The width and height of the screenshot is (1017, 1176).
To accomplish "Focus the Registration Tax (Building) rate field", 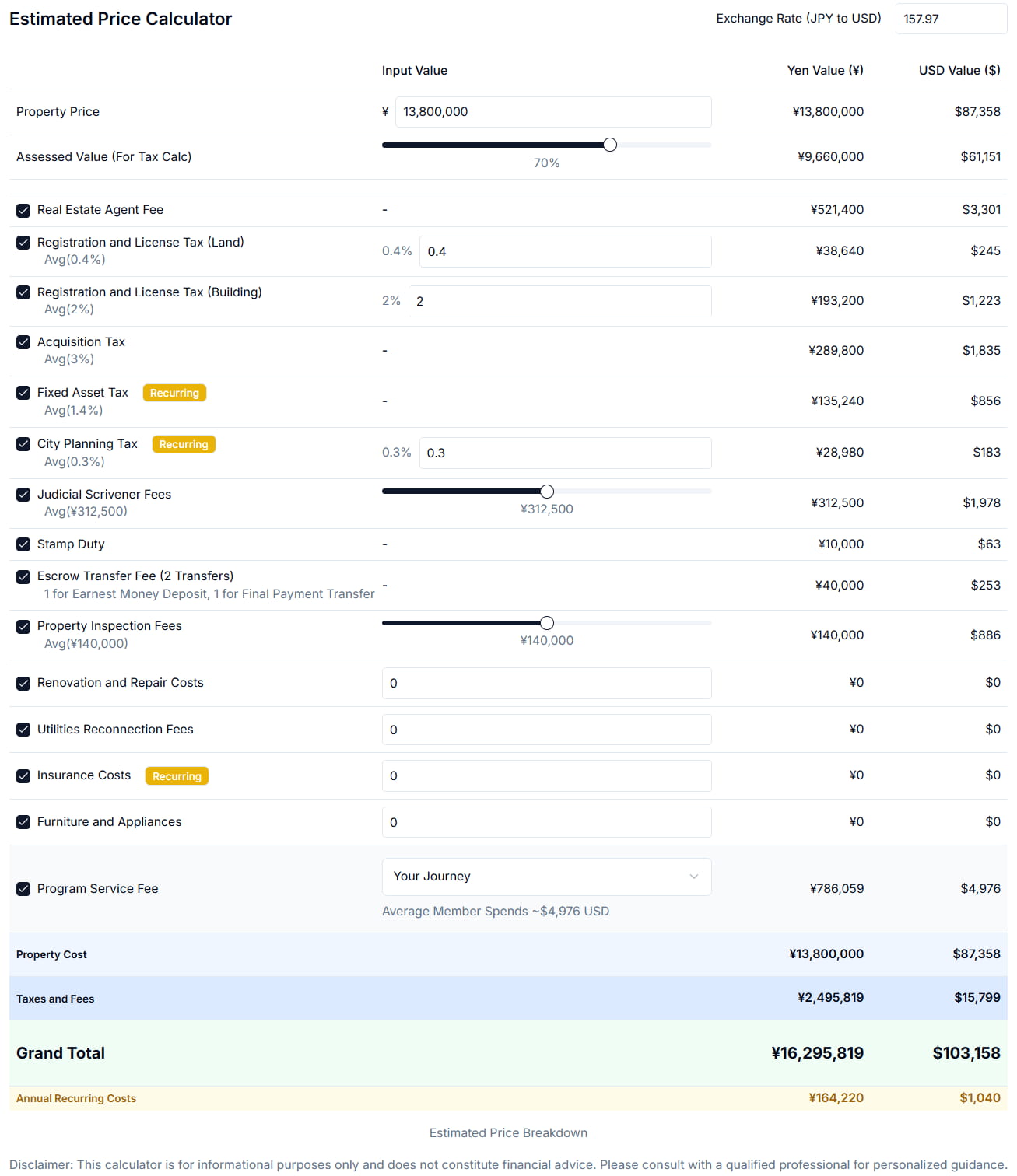I will click(x=559, y=302).
